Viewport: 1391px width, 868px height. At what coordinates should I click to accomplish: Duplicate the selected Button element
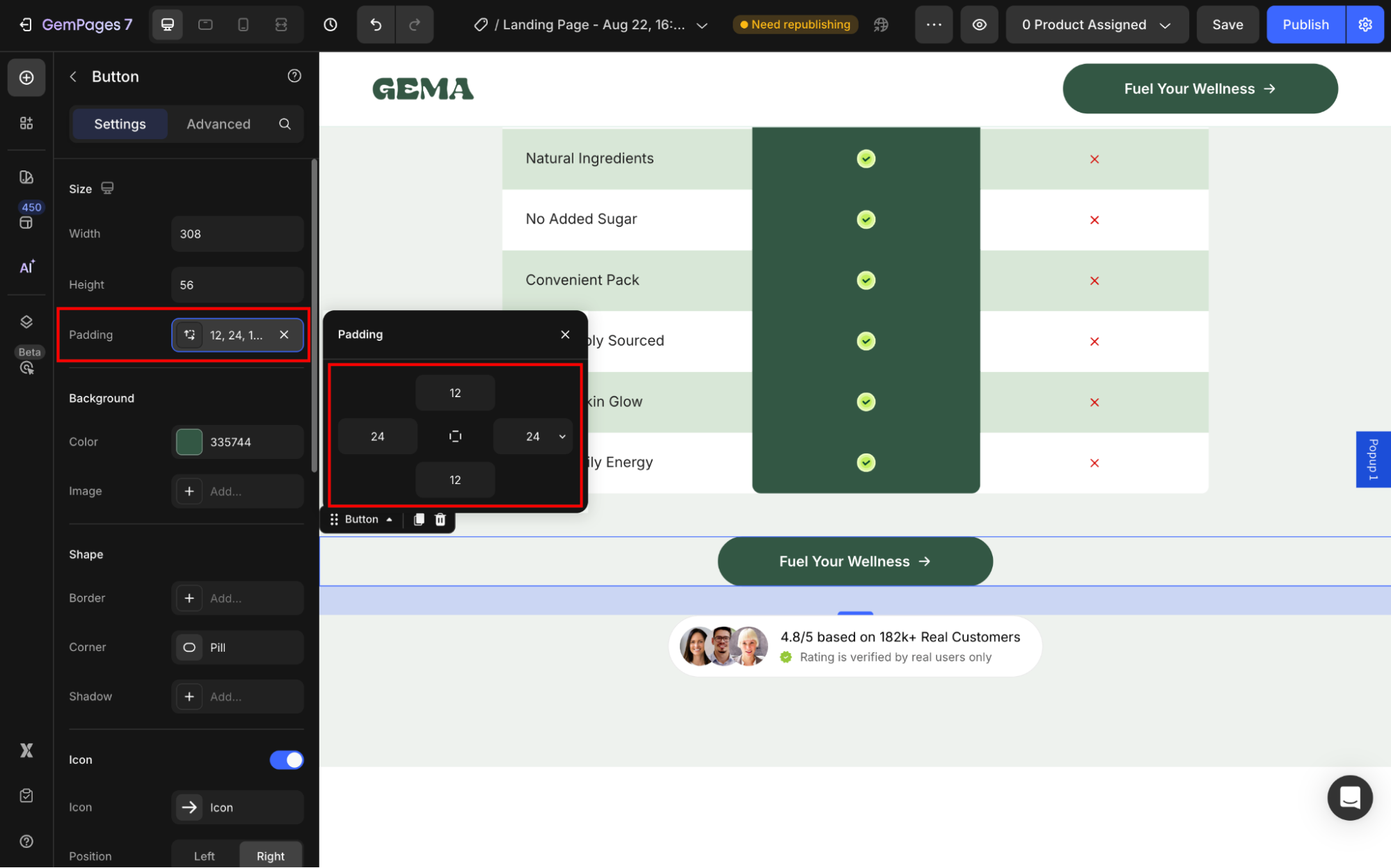pos(419,520)
